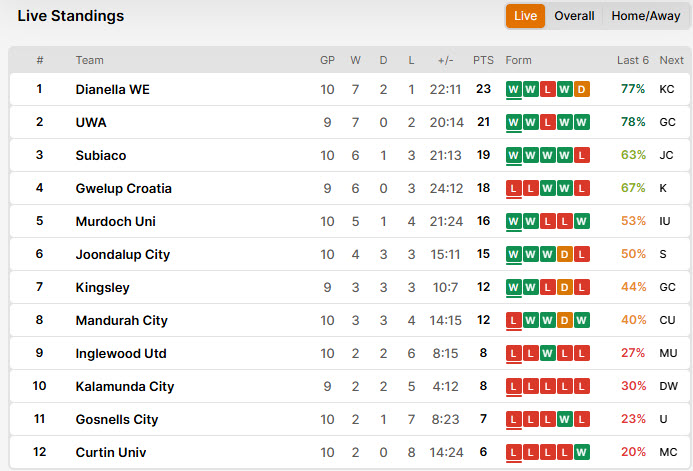Open Dianella WE team page
693x471 pixels.
pyautogui.click(x=112, y=89)
